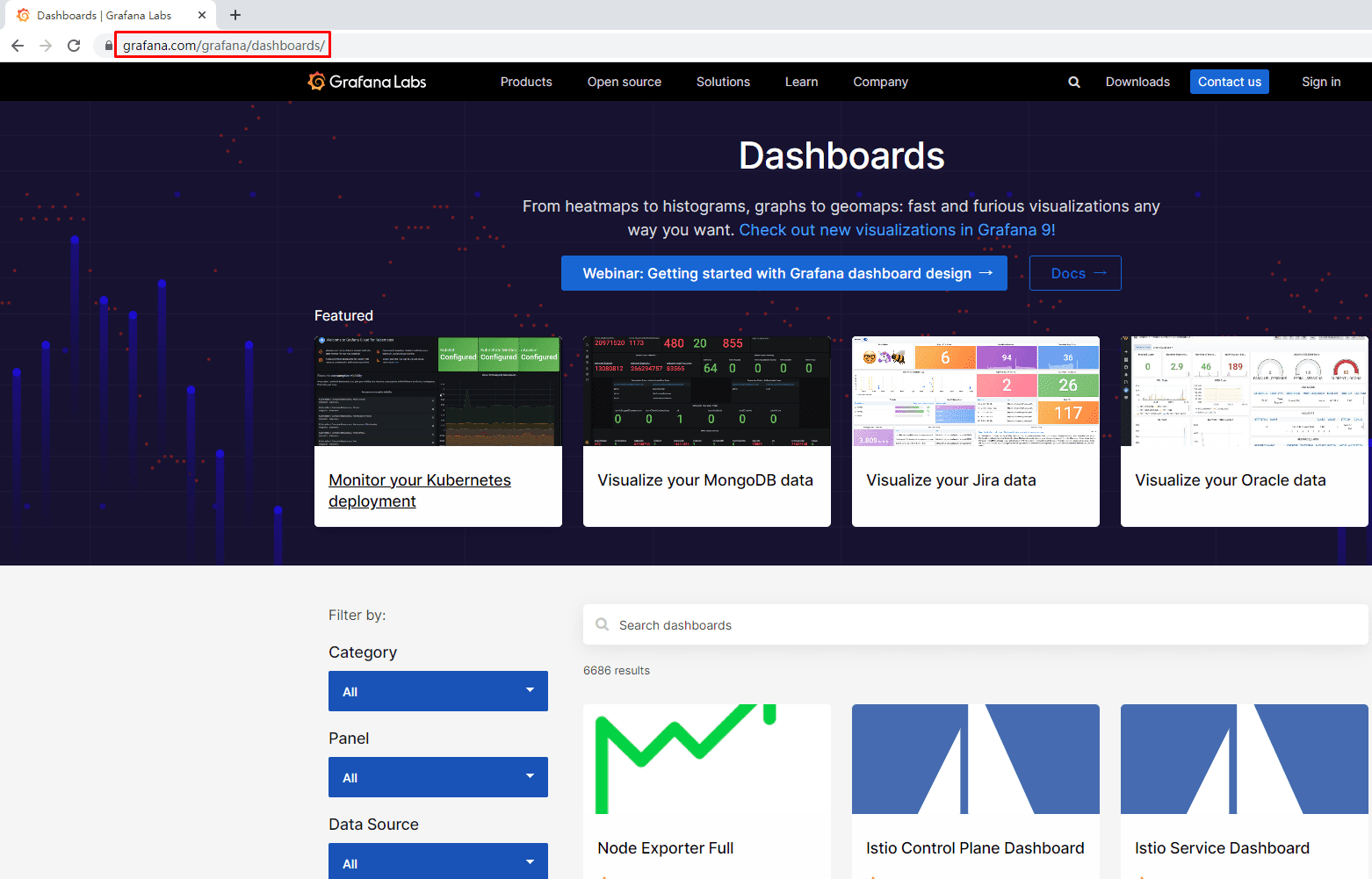Open a new browser tab

[235, 15]
